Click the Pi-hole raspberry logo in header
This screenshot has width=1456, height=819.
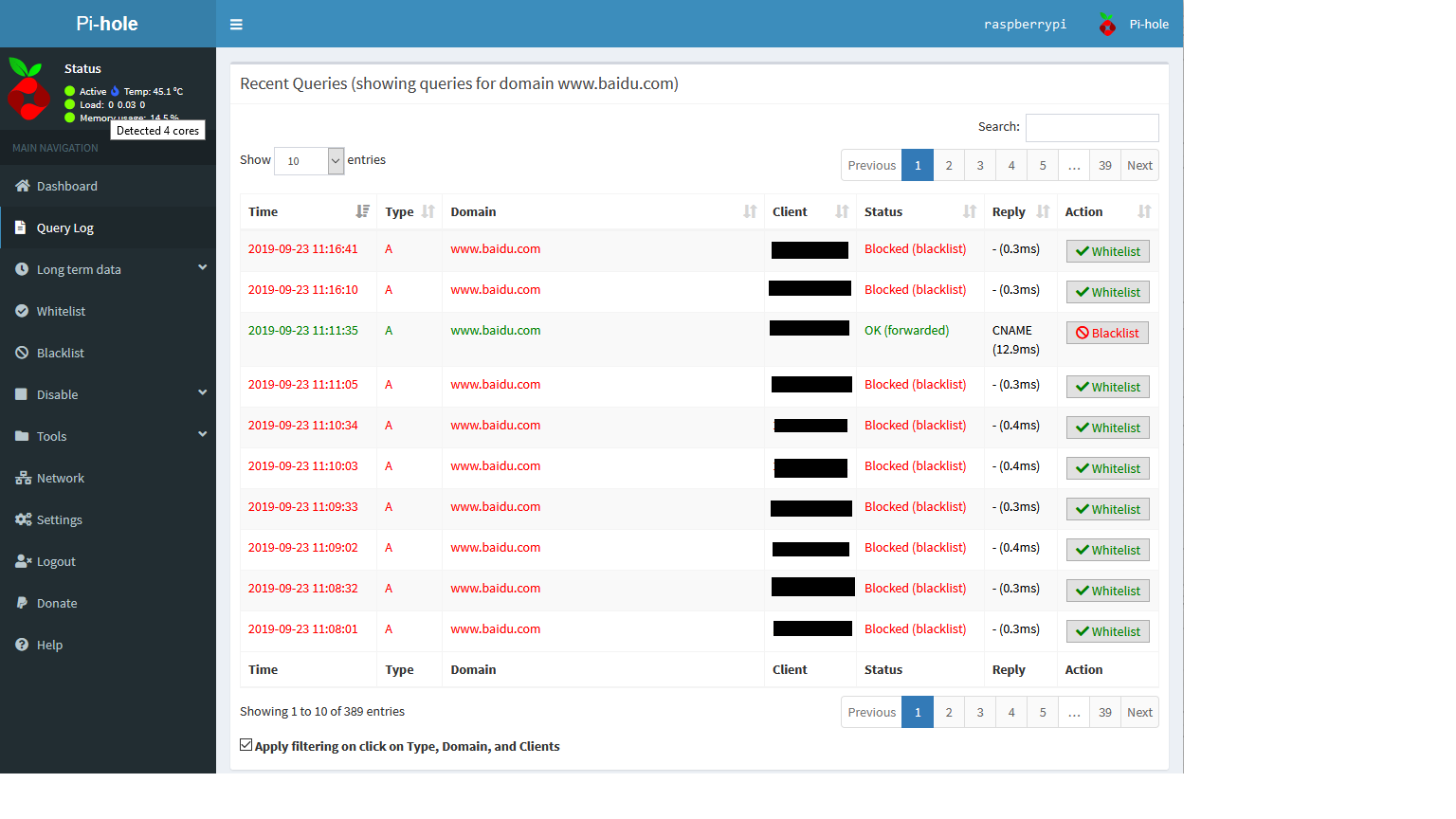[1107, 25]
